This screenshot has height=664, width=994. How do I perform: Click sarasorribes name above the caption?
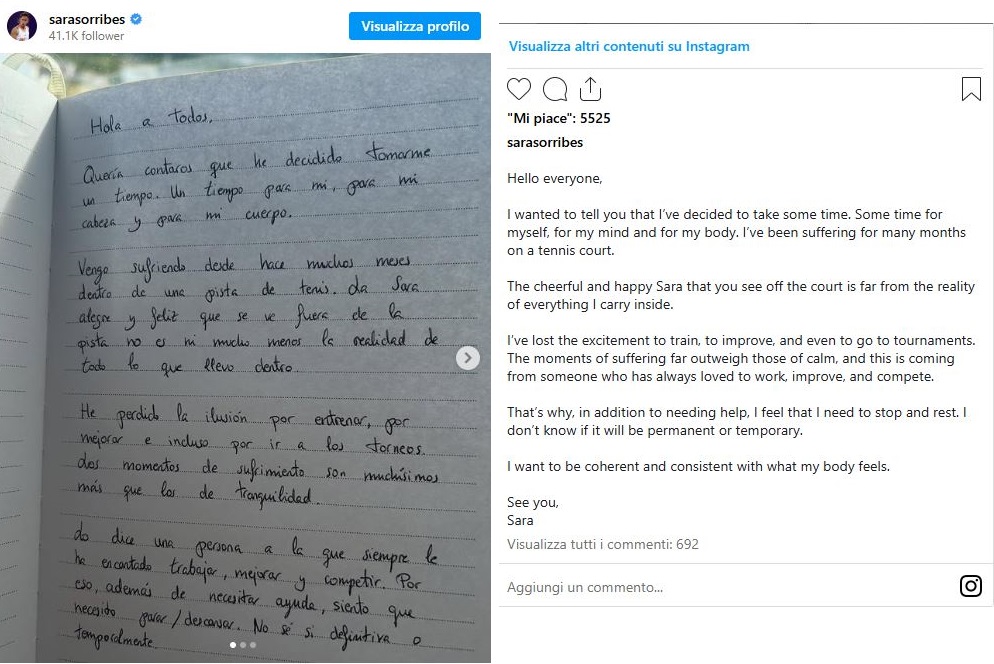(545, 142)
